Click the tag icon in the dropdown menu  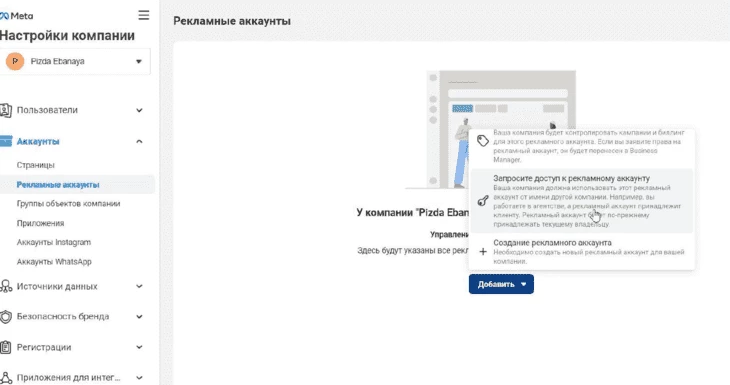click(483, 141)
